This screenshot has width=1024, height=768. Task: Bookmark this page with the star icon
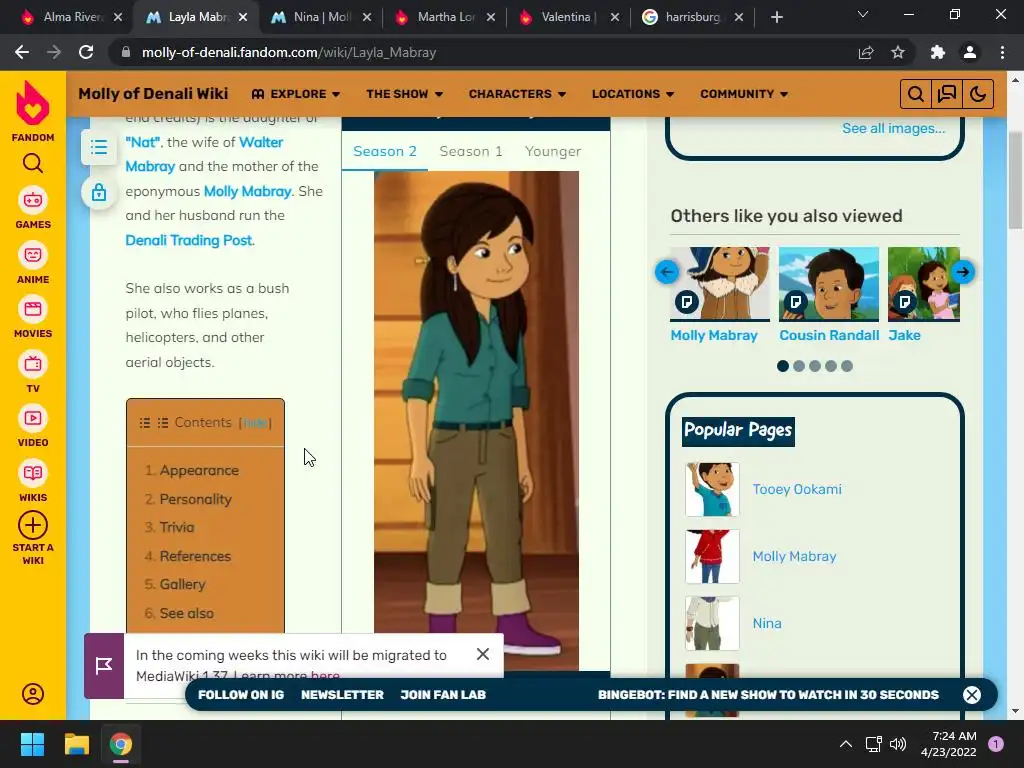(x=898, y=52)
